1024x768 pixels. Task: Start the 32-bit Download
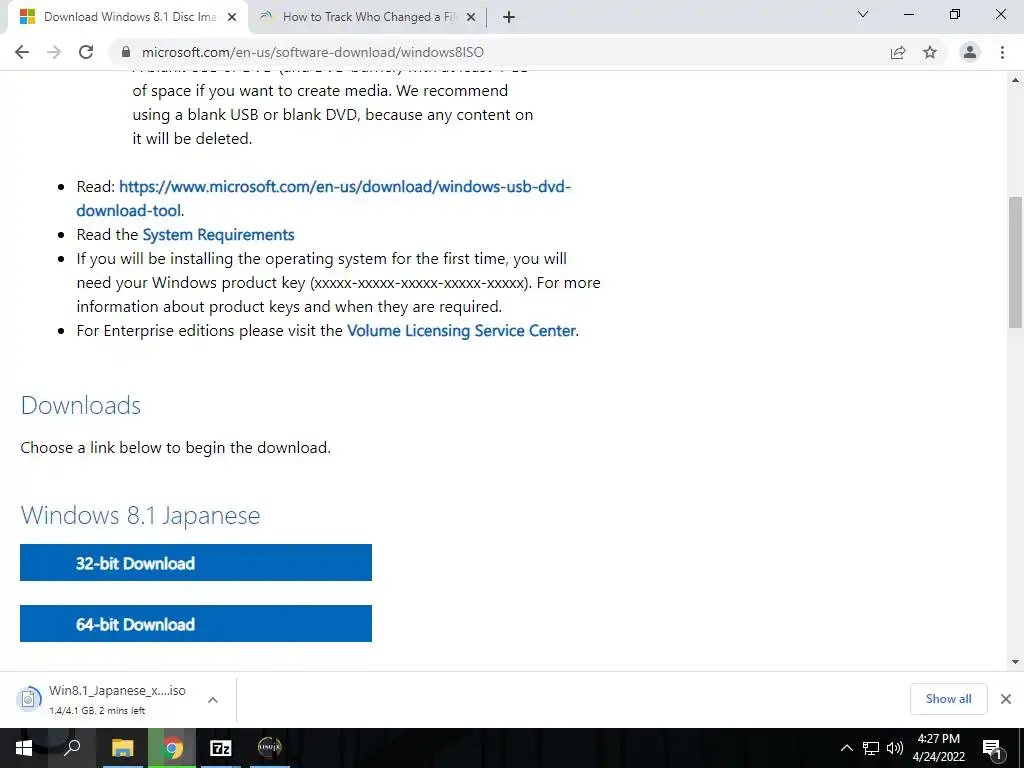[x=196, y=562]
